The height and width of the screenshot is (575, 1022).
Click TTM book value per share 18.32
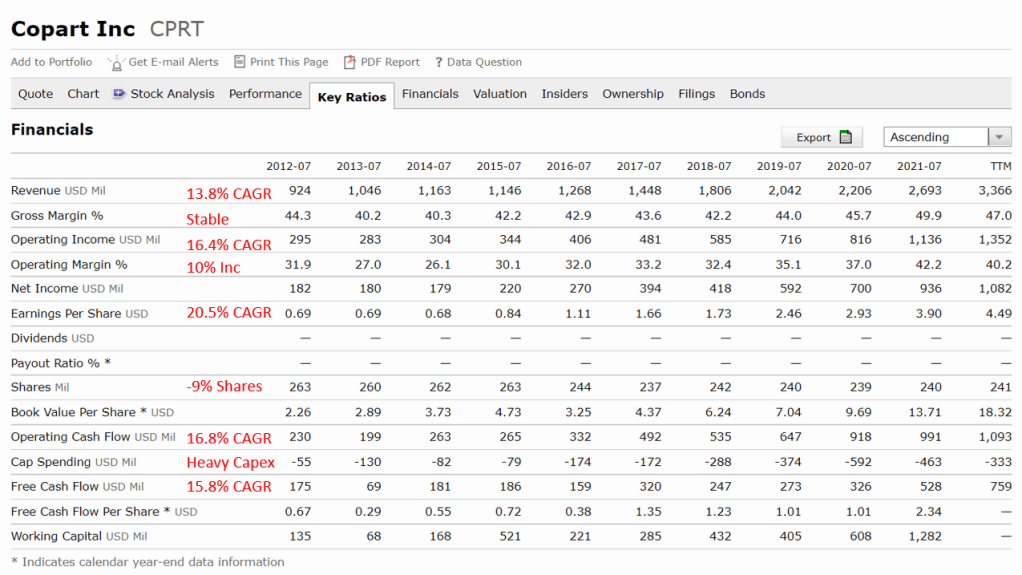tap(995, 412)
